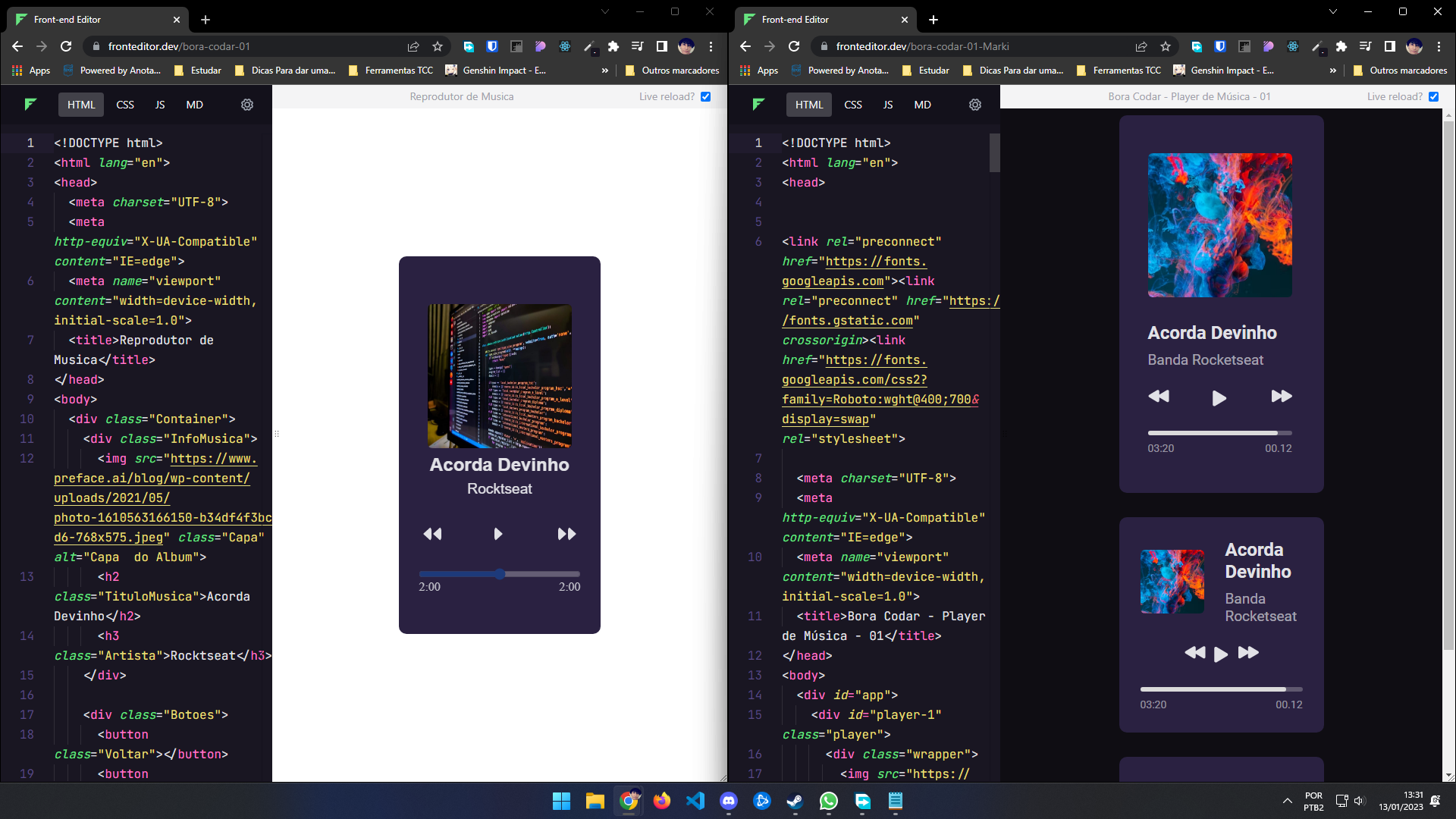Screen dimensions: 1456x819
Task: Bookmark left page with star icon
Action: click(438, 46)
